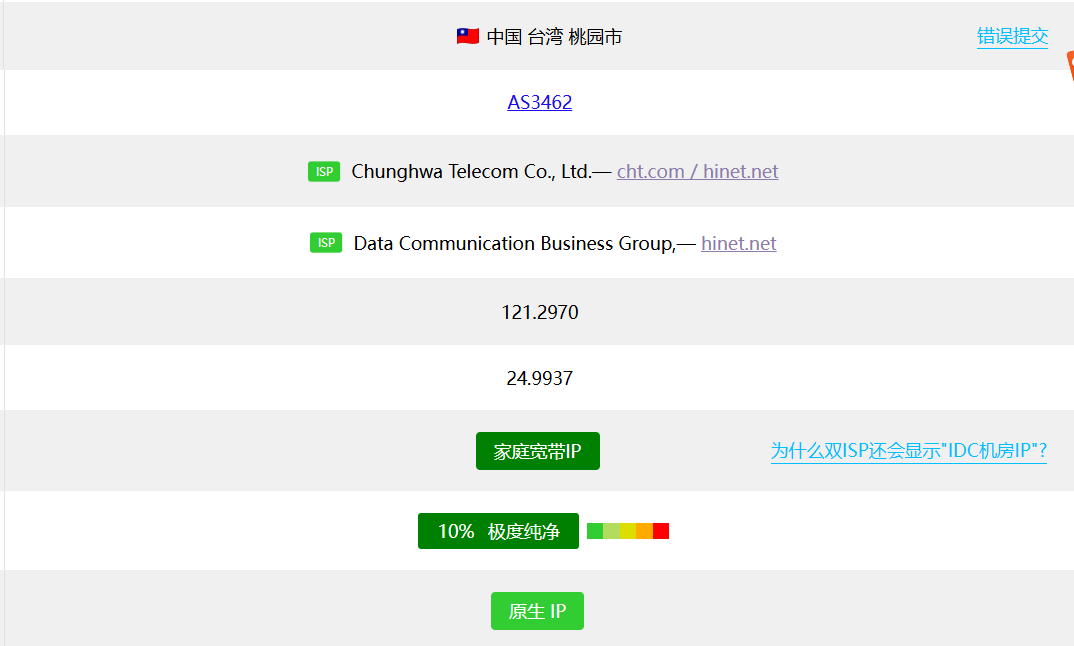Click the latitude value 24.9937
The width and height of the screenshot is (1074, 646).
tap(540, 378)
